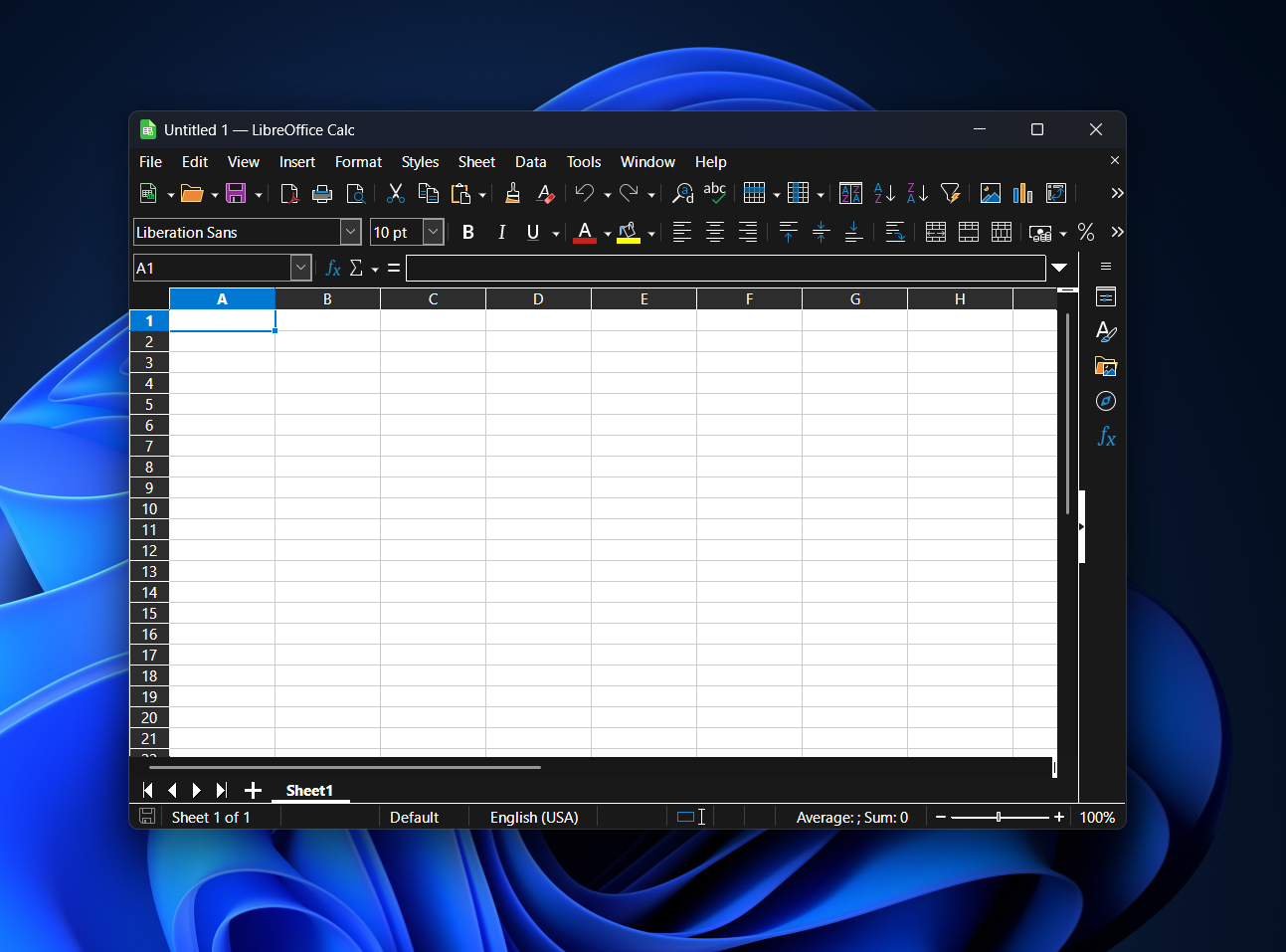This screenshot has width=1286, height=952.
Task: Toggle Align Right
Action: pos(748,232)
